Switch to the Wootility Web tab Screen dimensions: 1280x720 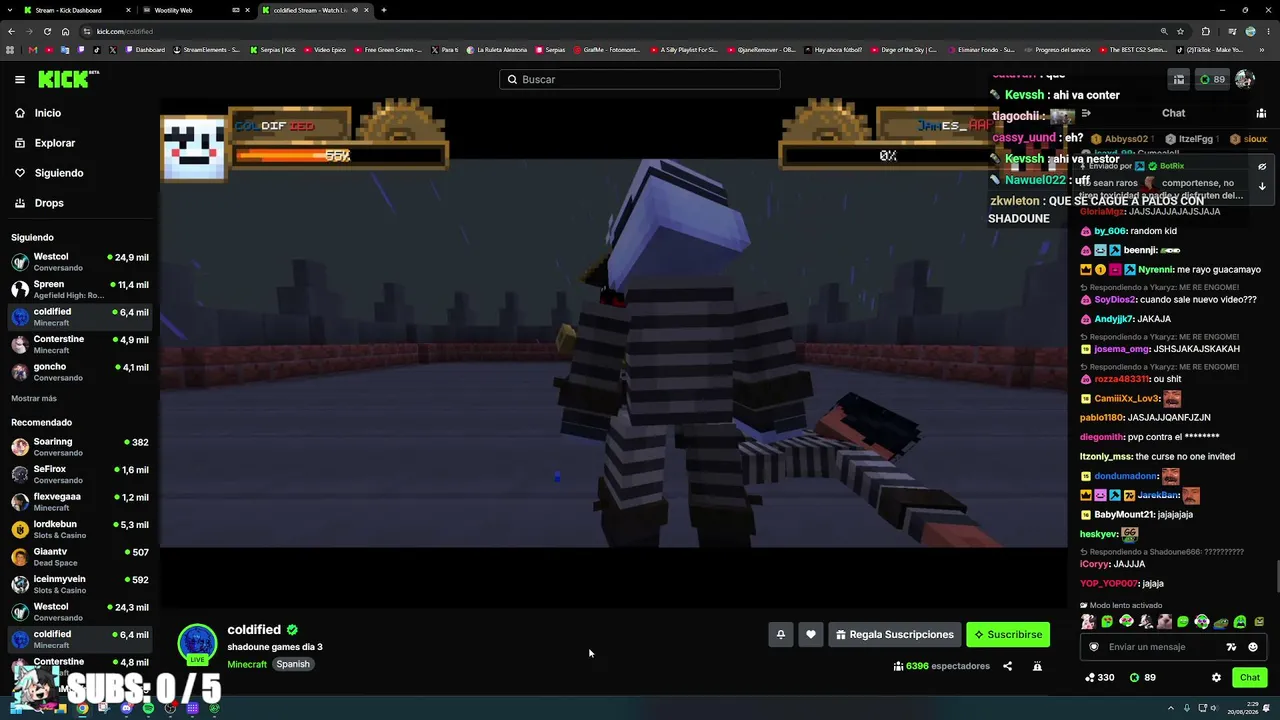195,10
